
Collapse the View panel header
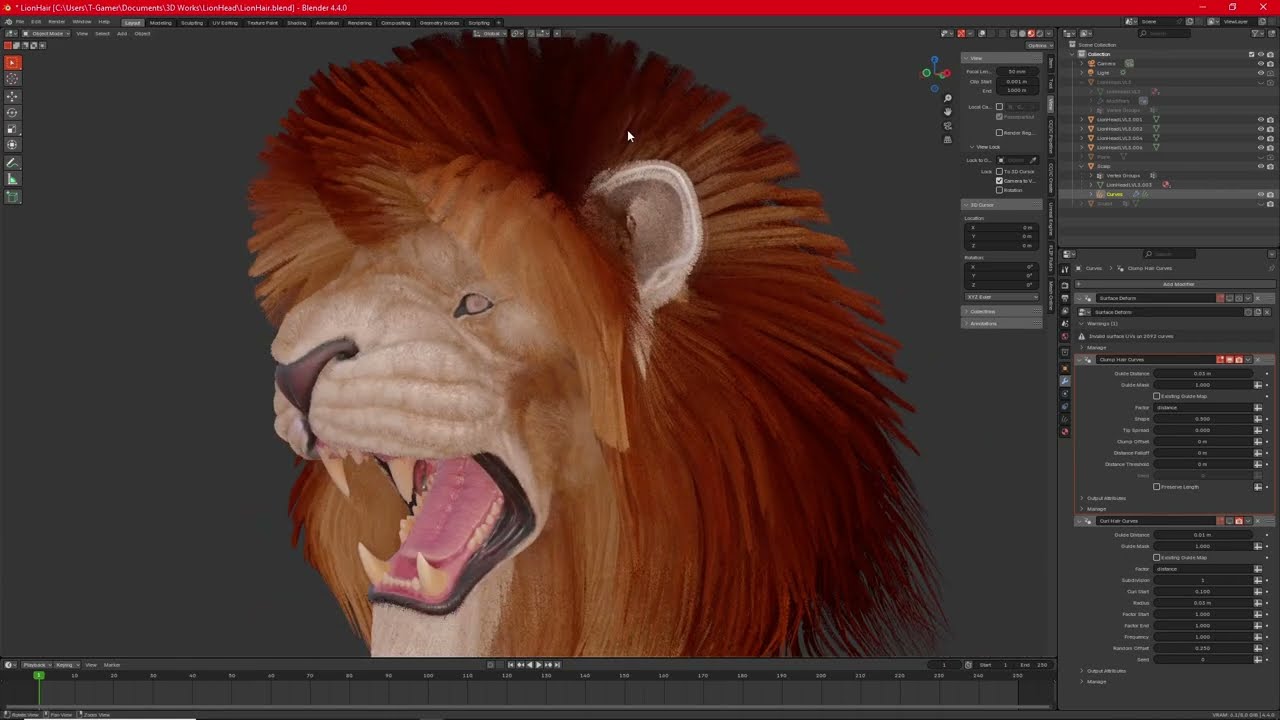pos(1002,58)
